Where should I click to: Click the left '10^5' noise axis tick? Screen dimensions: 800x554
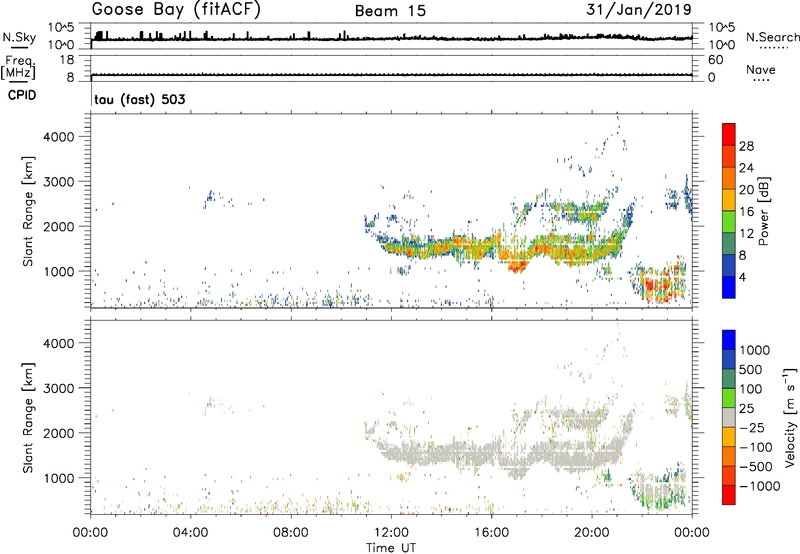[x=61, y=27]
